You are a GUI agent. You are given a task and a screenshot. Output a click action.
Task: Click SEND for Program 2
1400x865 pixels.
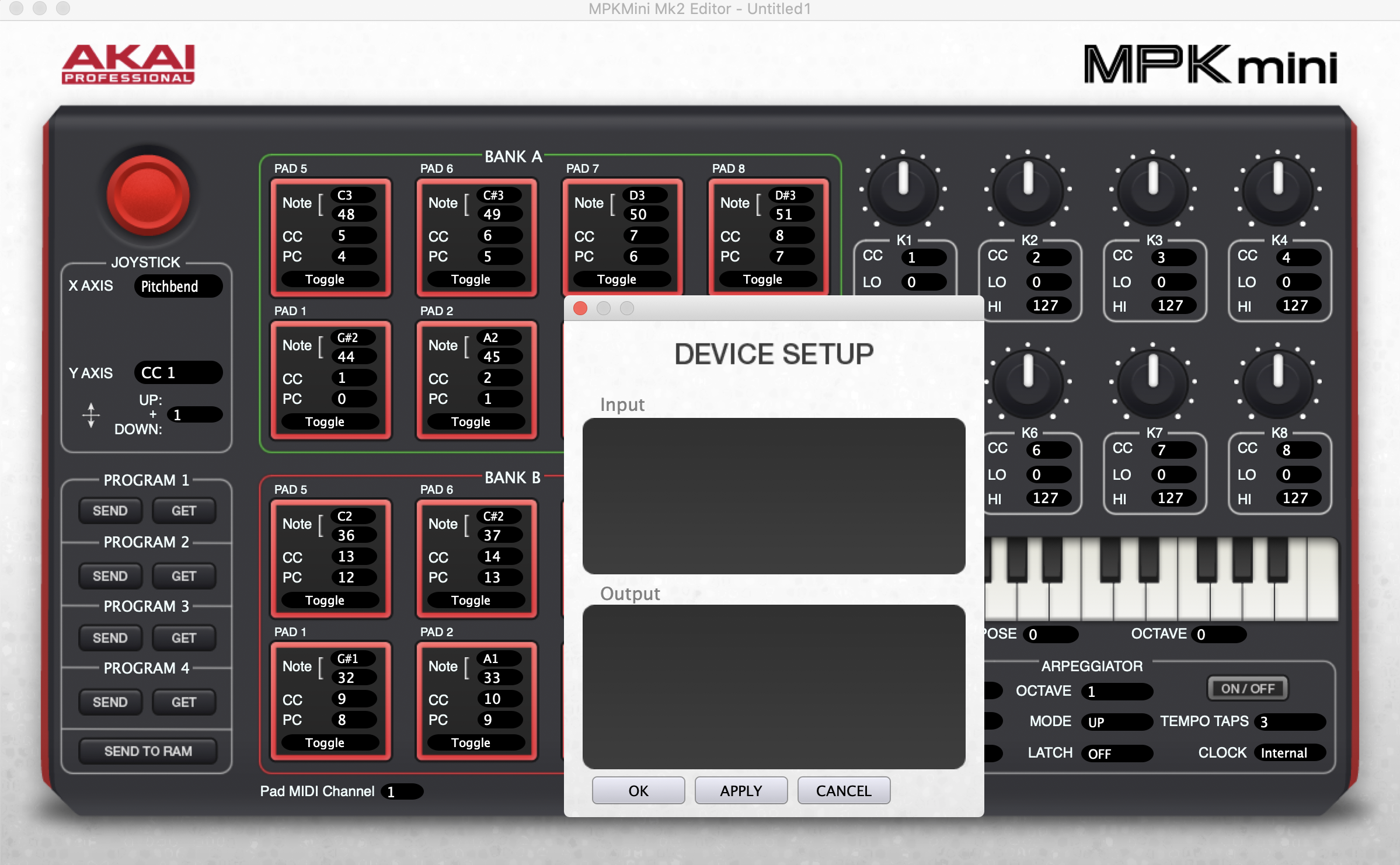pos(110,576)
